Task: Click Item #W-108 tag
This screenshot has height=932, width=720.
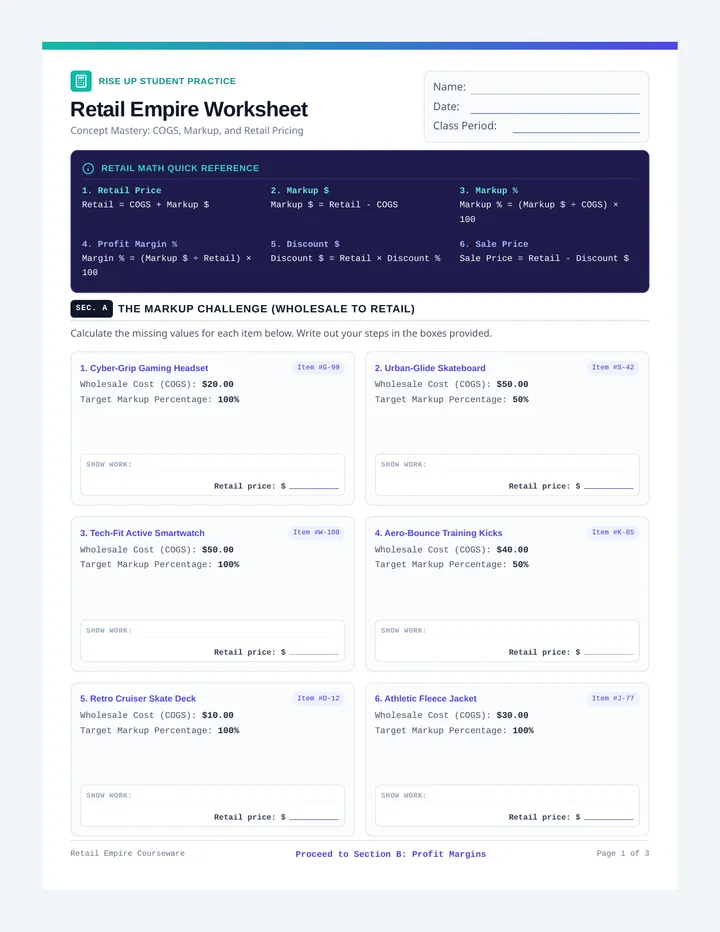Action: coord(316,532)
